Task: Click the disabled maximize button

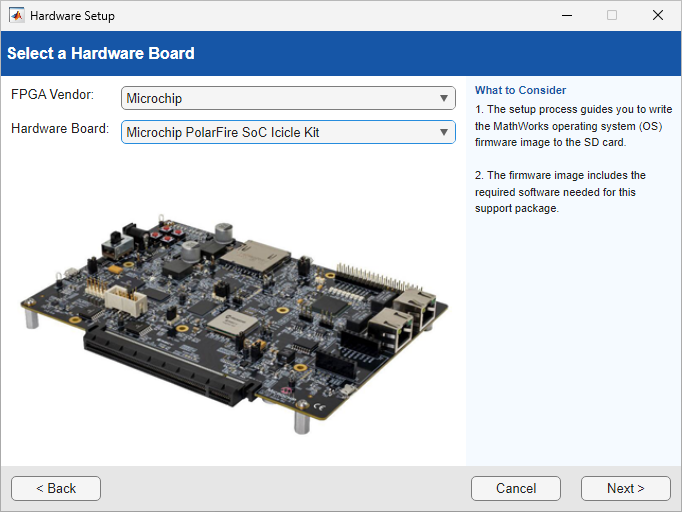Action: [x=612, y=16]
